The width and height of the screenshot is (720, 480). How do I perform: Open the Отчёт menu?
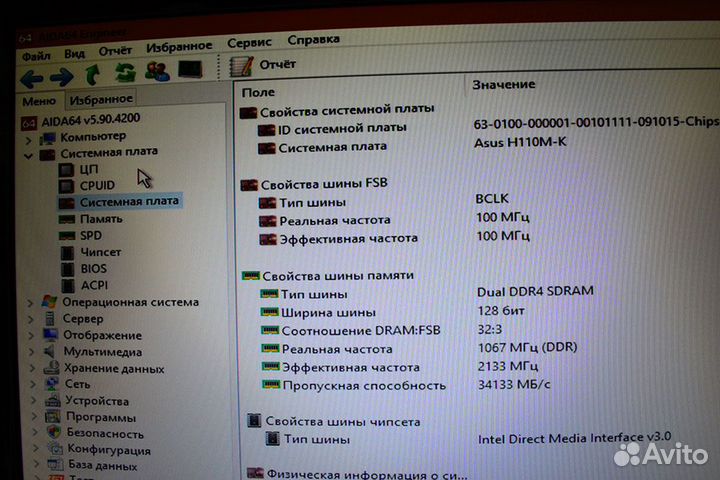coord(115,51)
